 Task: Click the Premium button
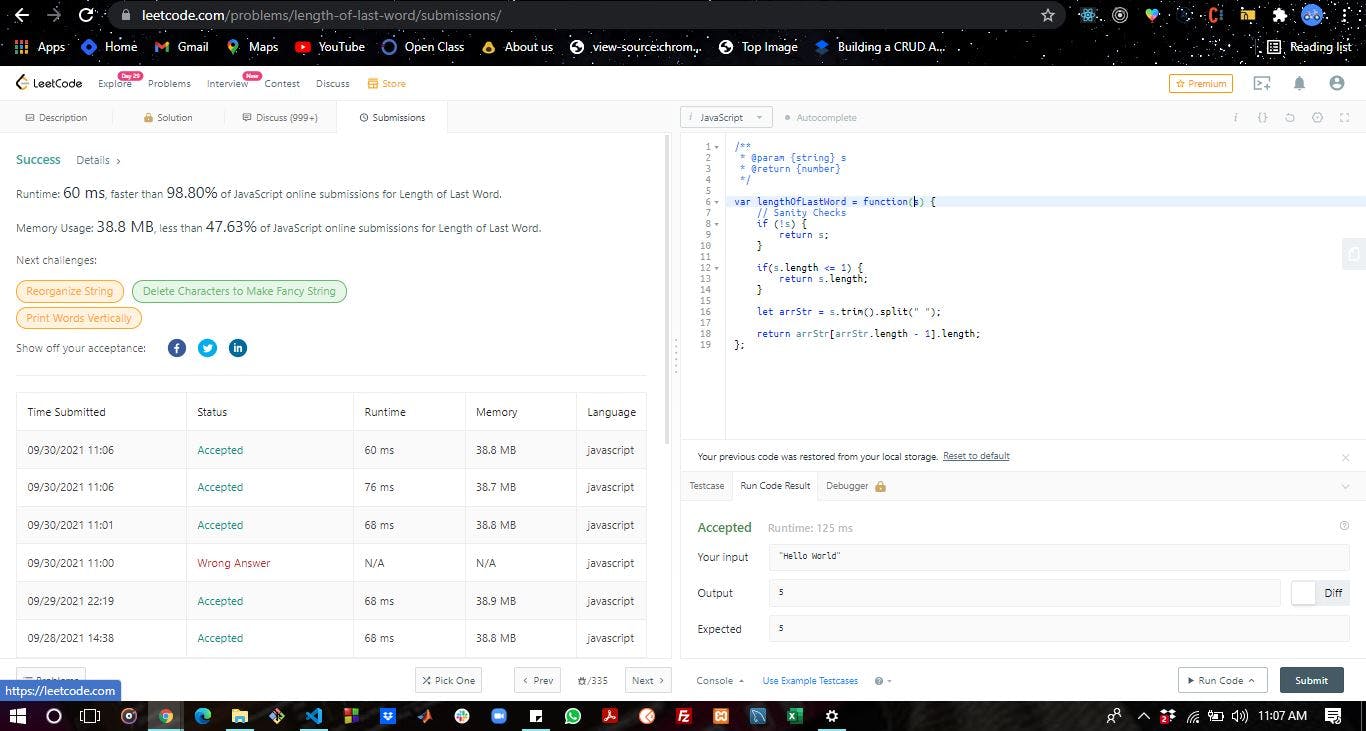1201,84
